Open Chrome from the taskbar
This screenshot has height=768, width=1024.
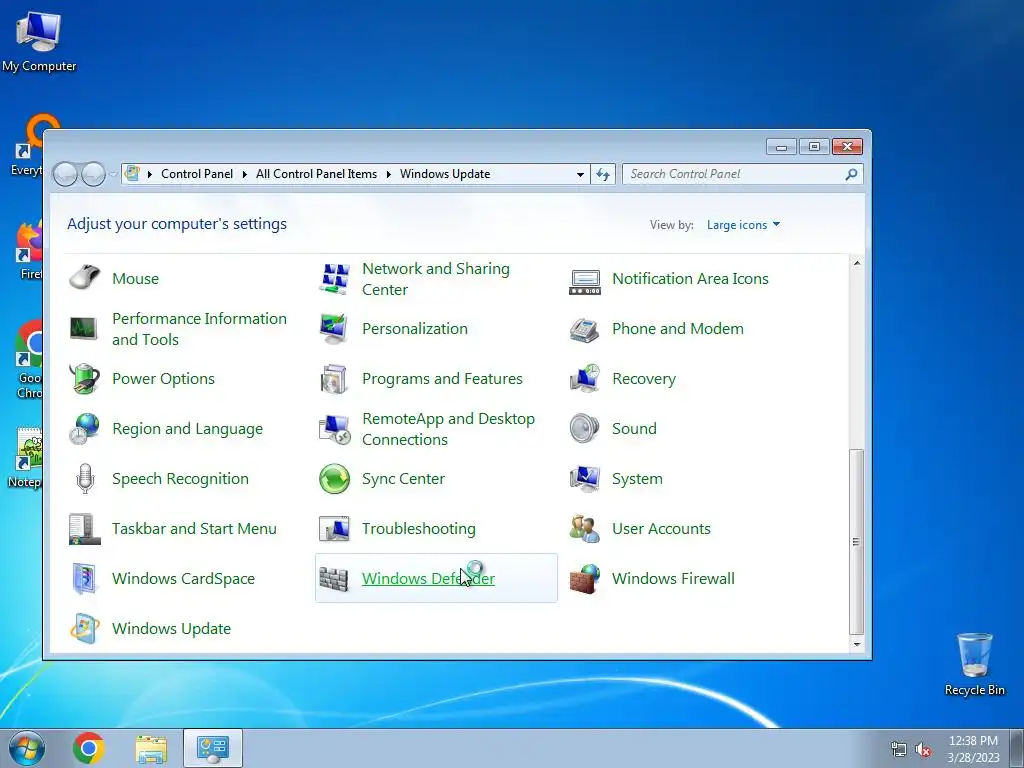pos(89,748)
